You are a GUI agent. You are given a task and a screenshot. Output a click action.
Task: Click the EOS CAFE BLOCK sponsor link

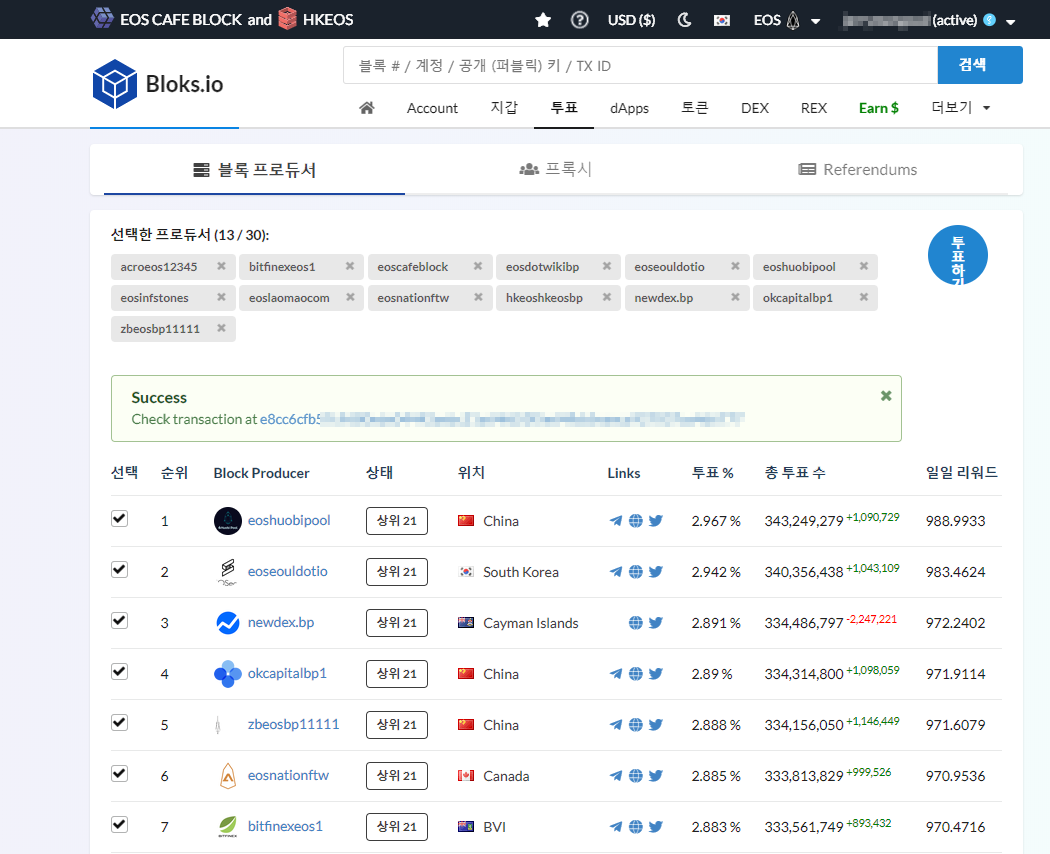(x=166, y=19)
